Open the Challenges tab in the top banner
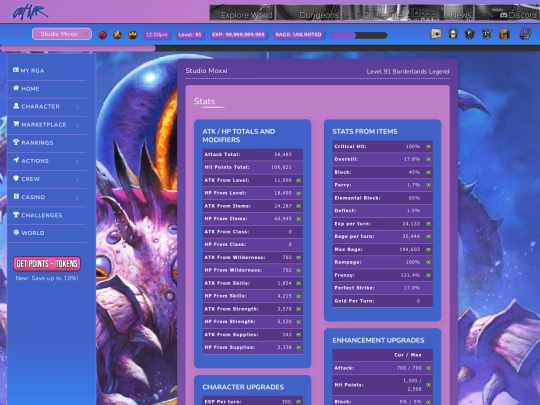The image size is (540, 405). 375,13
